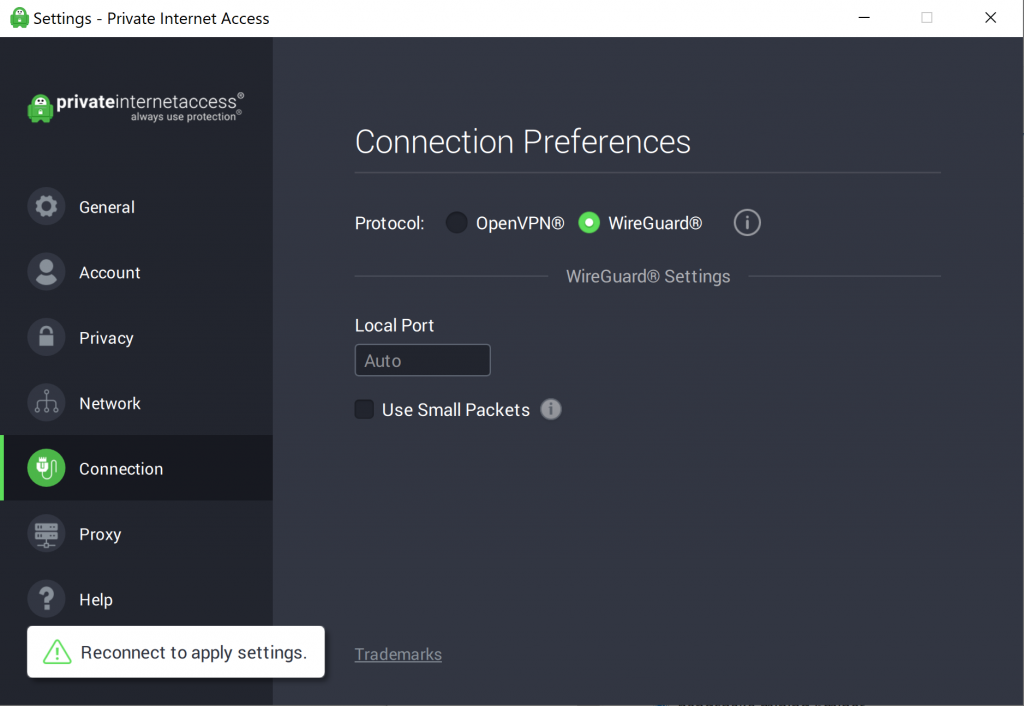Select the OpenVPN protocol radio button

pyautogui.click(x=456, y=222)
